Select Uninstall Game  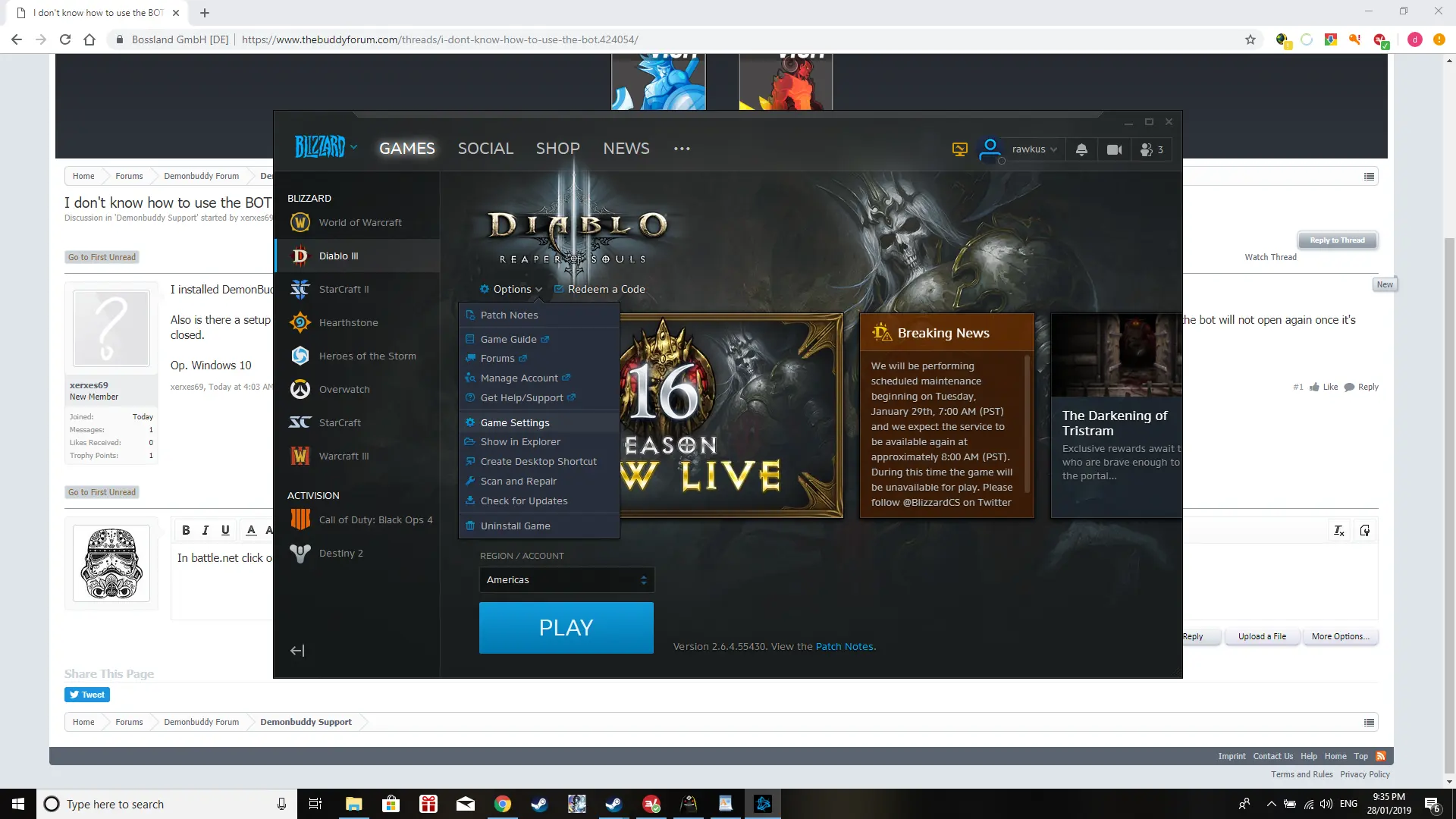539,526
